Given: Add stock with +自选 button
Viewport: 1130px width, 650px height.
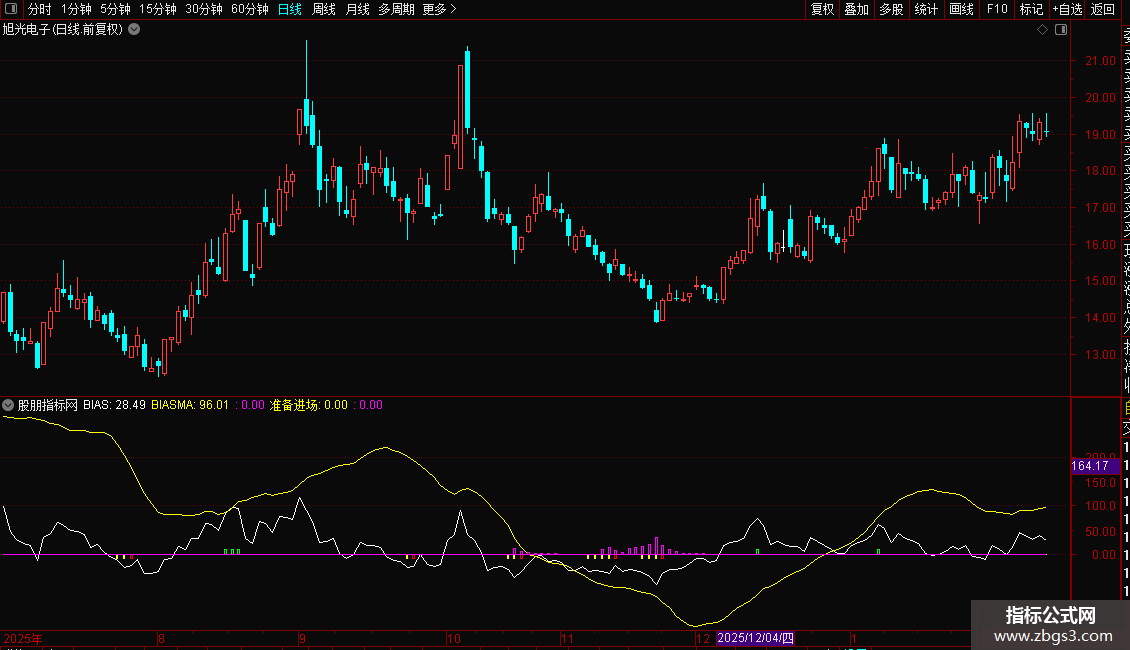Looking at the screenshot, I should pyautogui.click(x=1067, y=9).
